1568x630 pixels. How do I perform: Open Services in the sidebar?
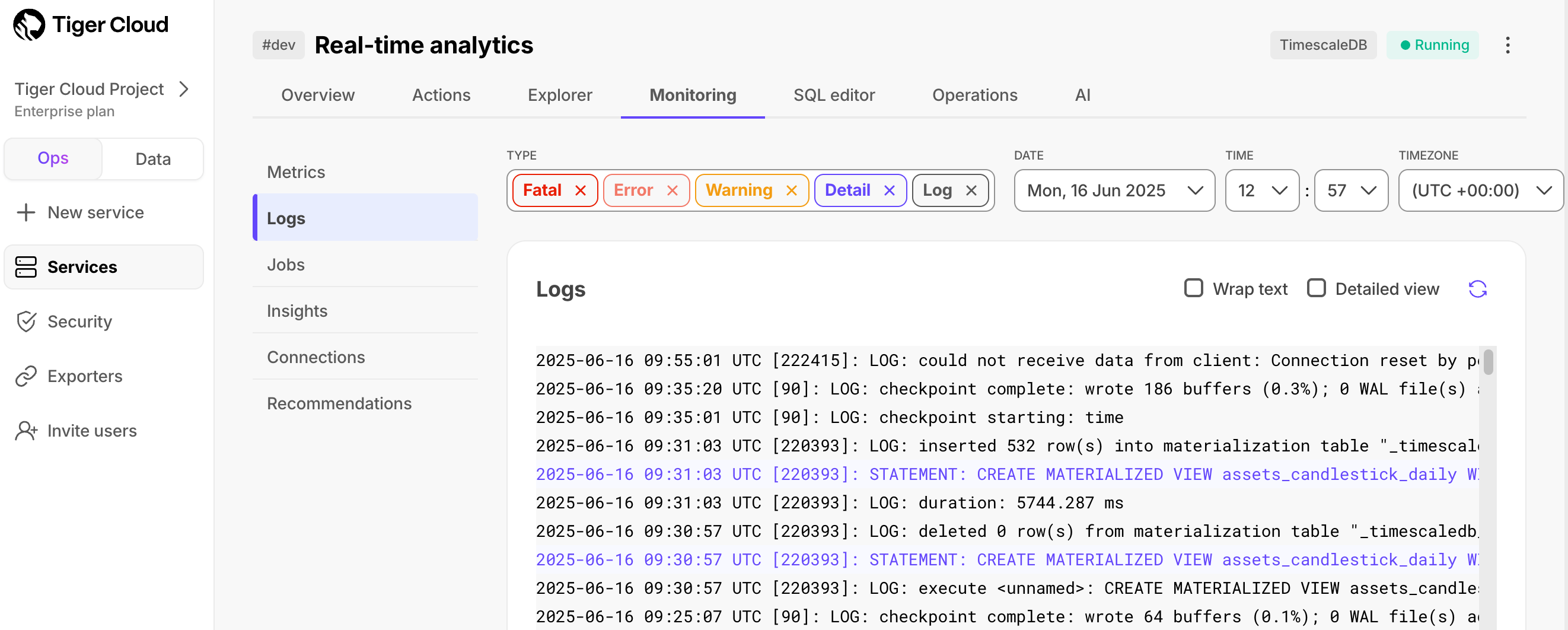103,266
